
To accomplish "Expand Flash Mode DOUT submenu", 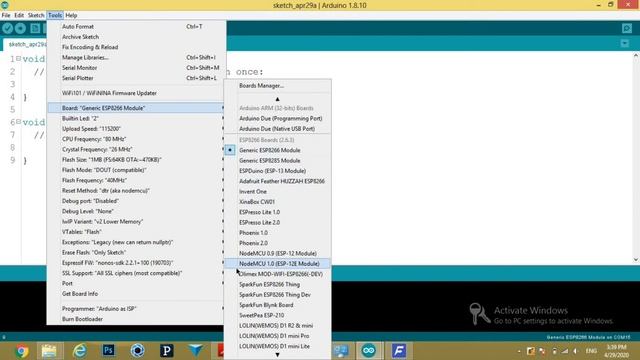I will click(136, 170).
